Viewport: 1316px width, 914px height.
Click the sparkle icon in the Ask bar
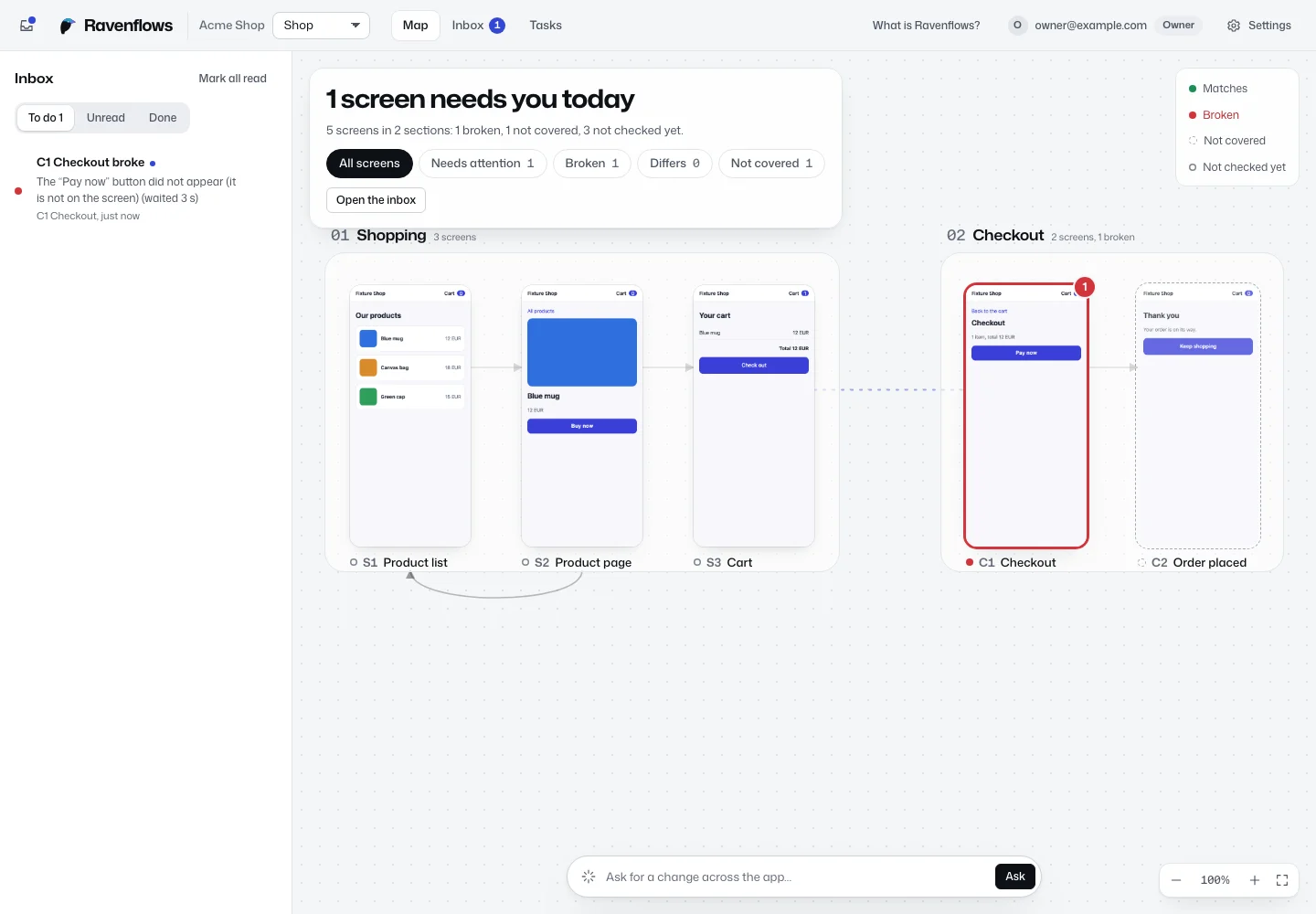[589, 877]
